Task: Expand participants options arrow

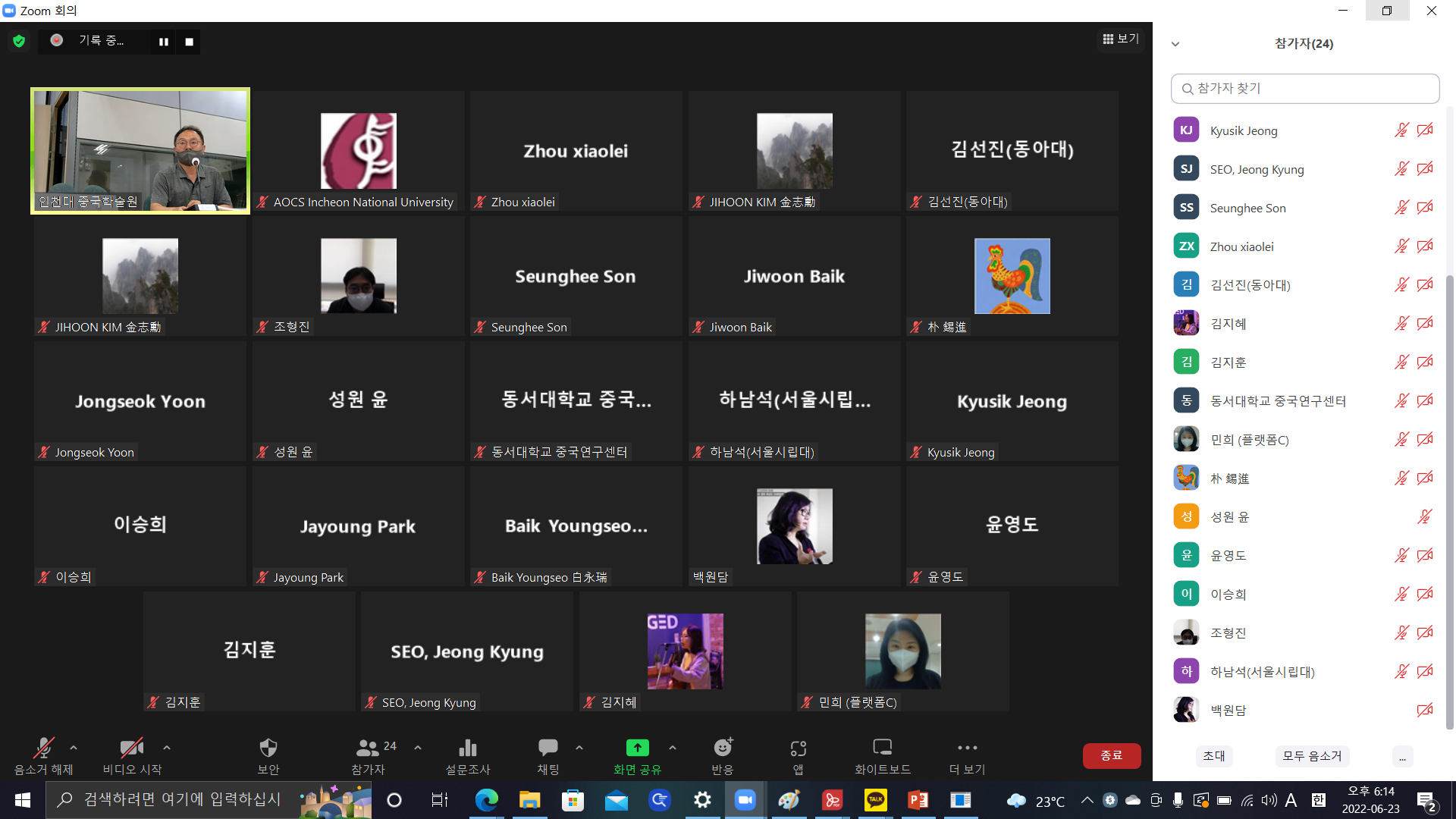Action: coord(418,748)
